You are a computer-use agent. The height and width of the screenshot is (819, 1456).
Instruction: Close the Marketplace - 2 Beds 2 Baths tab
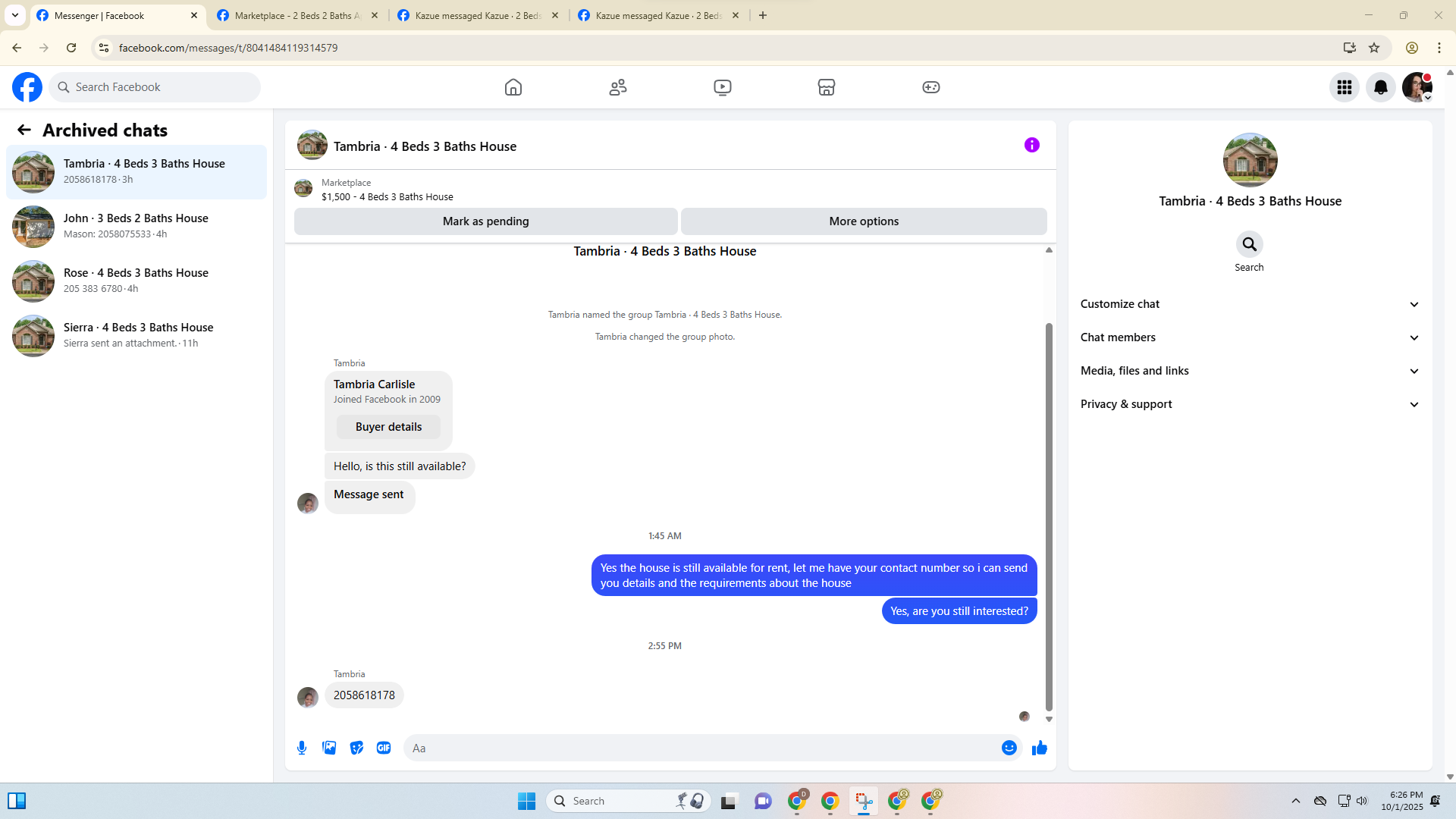375,15
